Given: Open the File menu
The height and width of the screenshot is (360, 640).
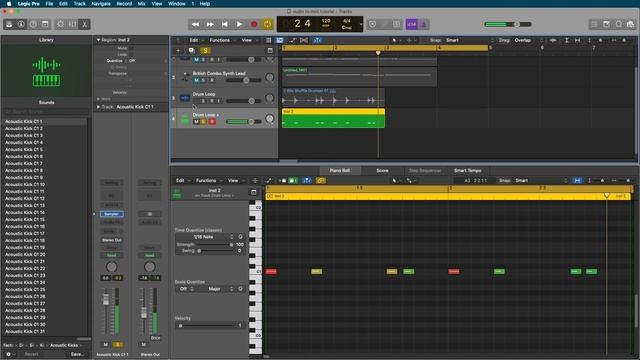Looking at the screenshot, I should [x=49, y=4].
